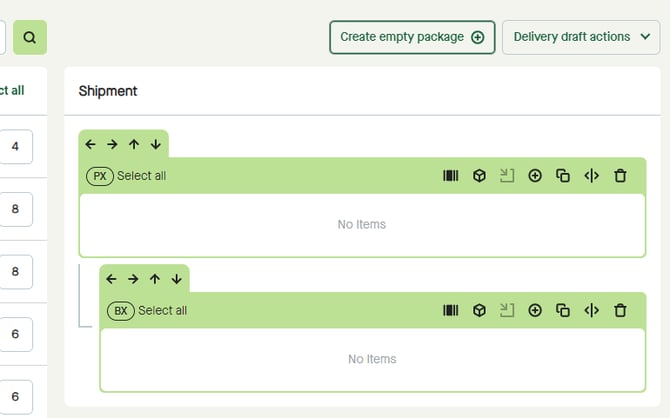Select all items in BX package
The width and height of the screenshot is (670, 418).
(x=162, y=311)
